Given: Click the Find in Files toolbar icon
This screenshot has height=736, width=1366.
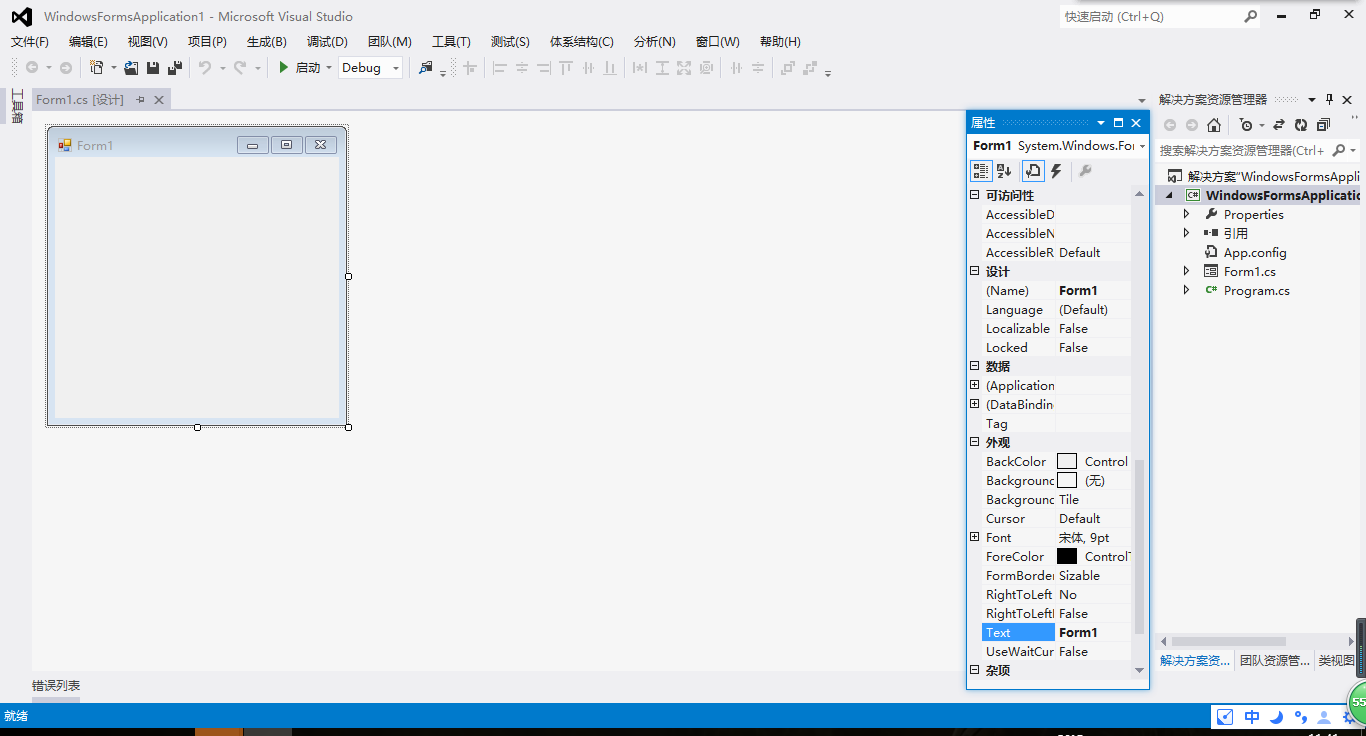Looking at the screenshot, I should (x=426, y=68).
